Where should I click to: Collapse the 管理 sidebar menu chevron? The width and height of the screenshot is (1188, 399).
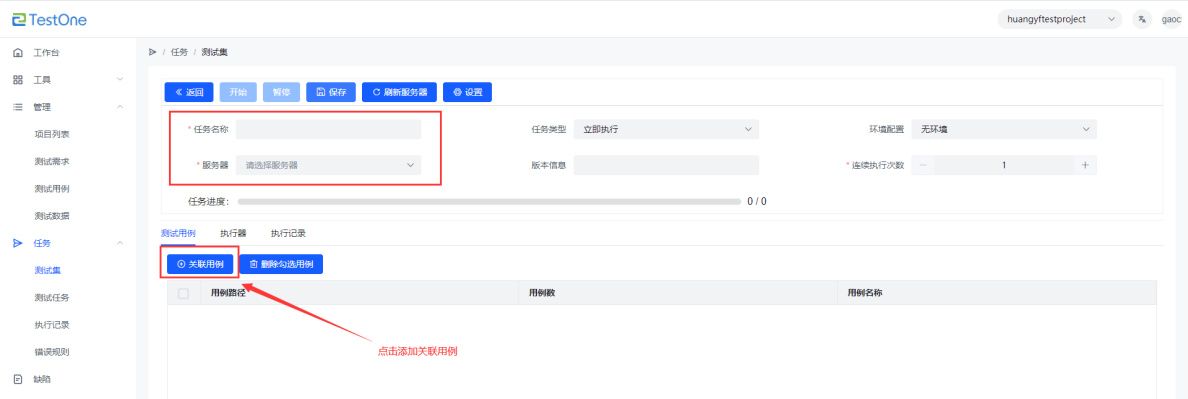click(x=120, y=108)
